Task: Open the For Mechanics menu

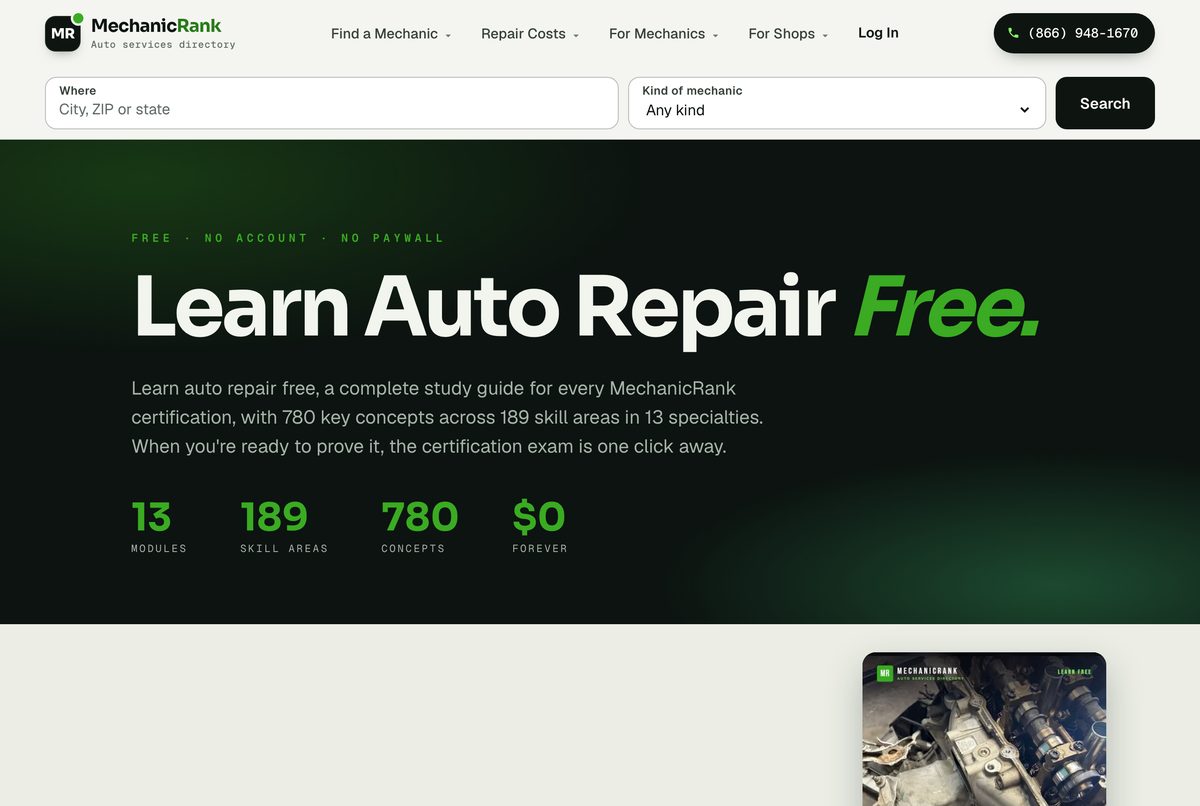Action: [x=664, y=34]
